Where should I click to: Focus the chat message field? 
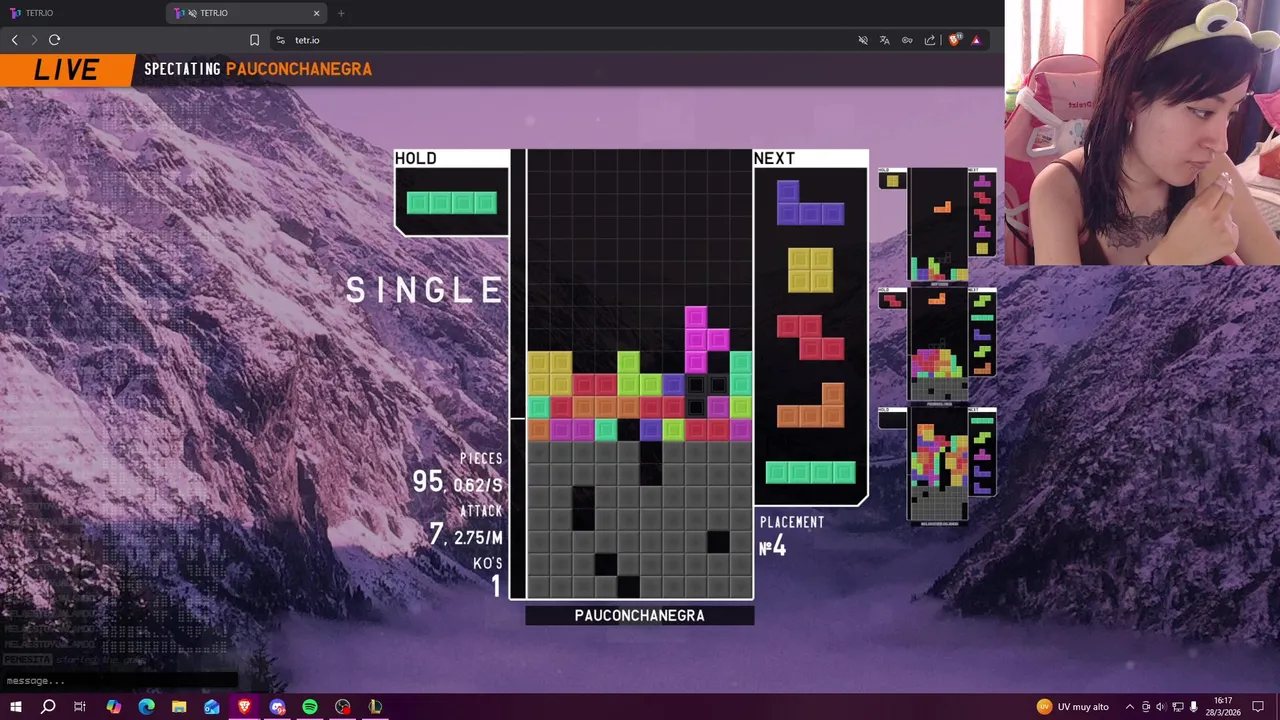(x=118, y=681)
